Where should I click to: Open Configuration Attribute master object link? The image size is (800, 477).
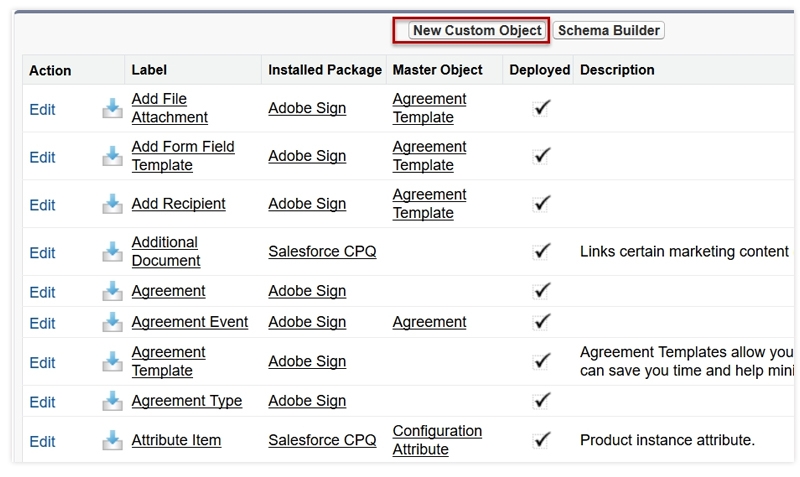(437, 440)
